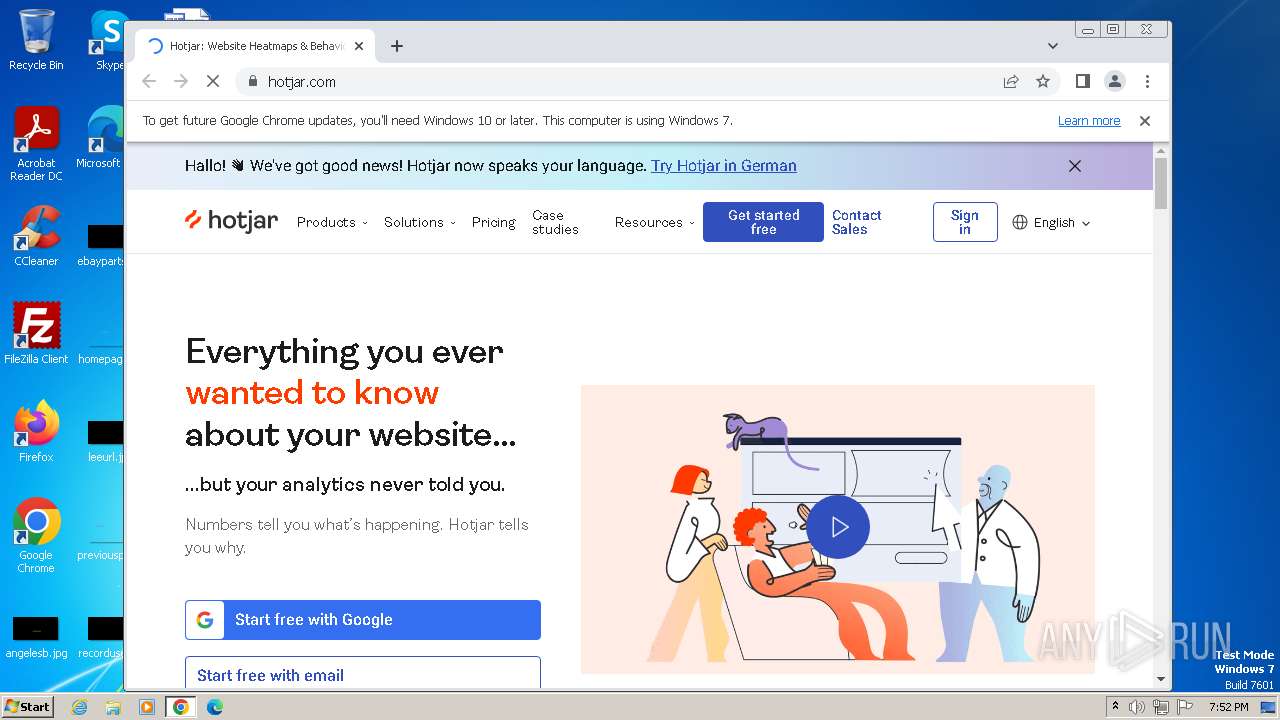
Task: Click the network tray icon
Action: (x=1161, y=707)
